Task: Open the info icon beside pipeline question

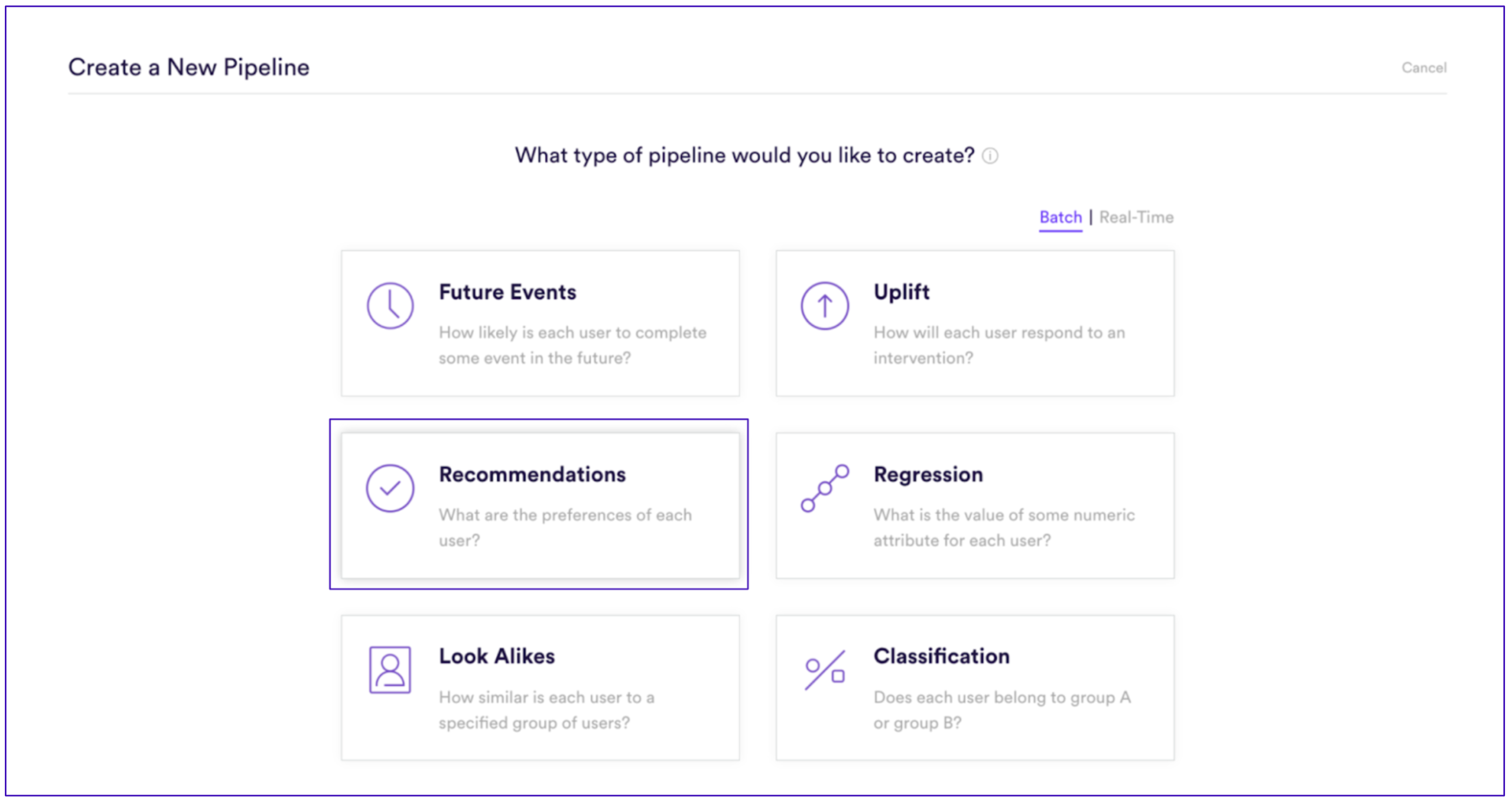Action: click(x=990, y=156)
